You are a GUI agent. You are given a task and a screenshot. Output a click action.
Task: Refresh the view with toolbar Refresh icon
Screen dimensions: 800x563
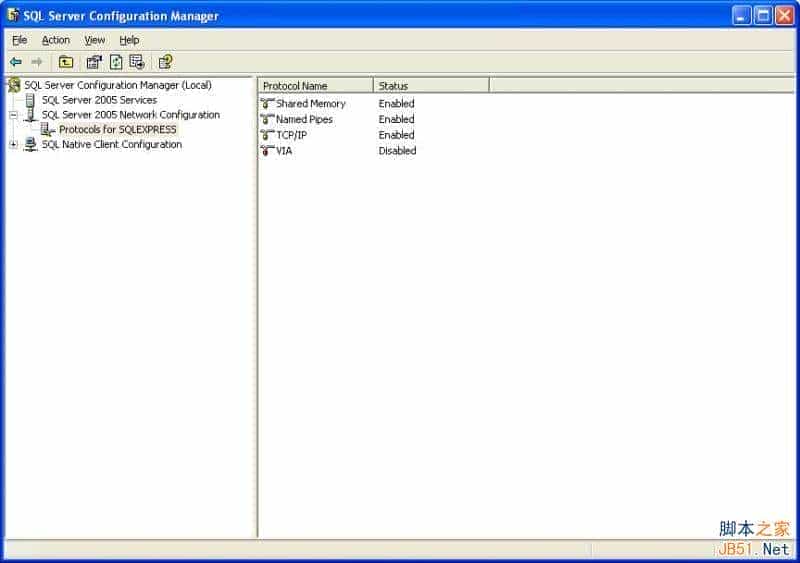coord(116,62)
